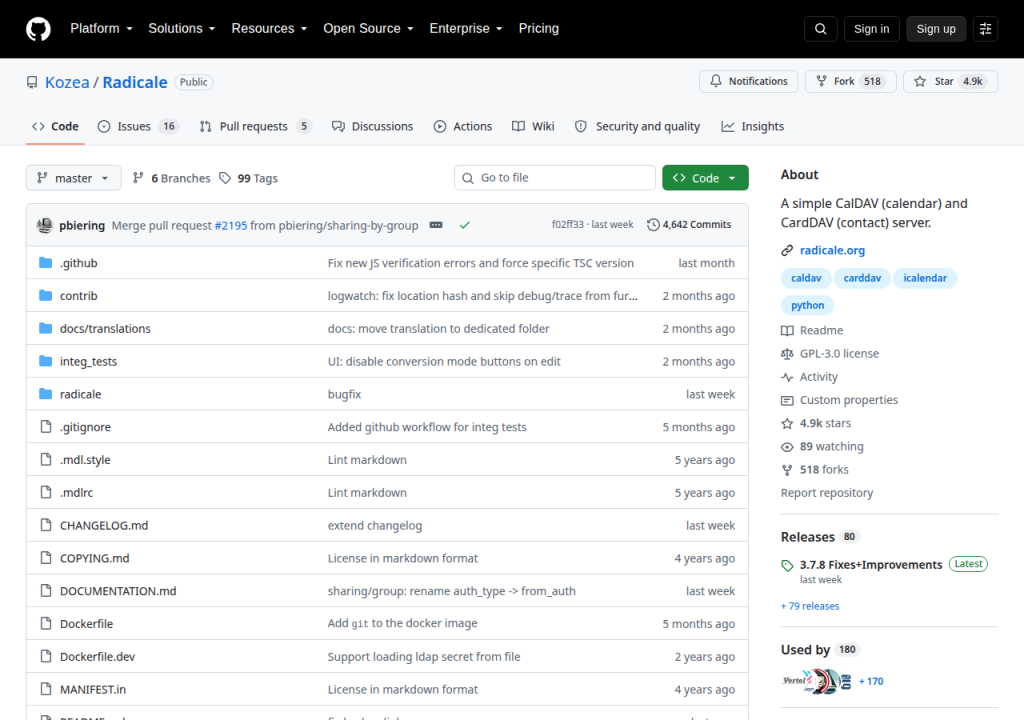
Task: Click the caldav topic tag
Action: (x=806, y=278)
